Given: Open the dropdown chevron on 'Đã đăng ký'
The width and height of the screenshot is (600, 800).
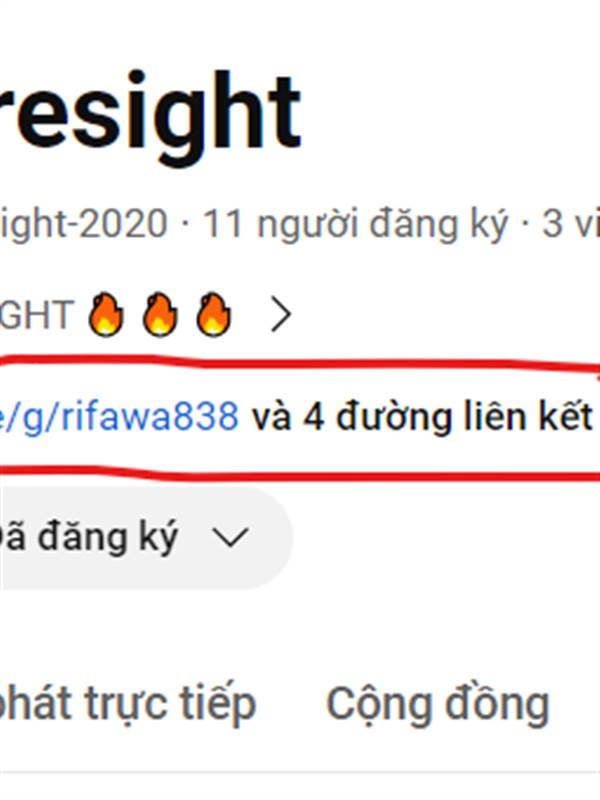Looking at the screenshot, I should [x=230, y=538].
